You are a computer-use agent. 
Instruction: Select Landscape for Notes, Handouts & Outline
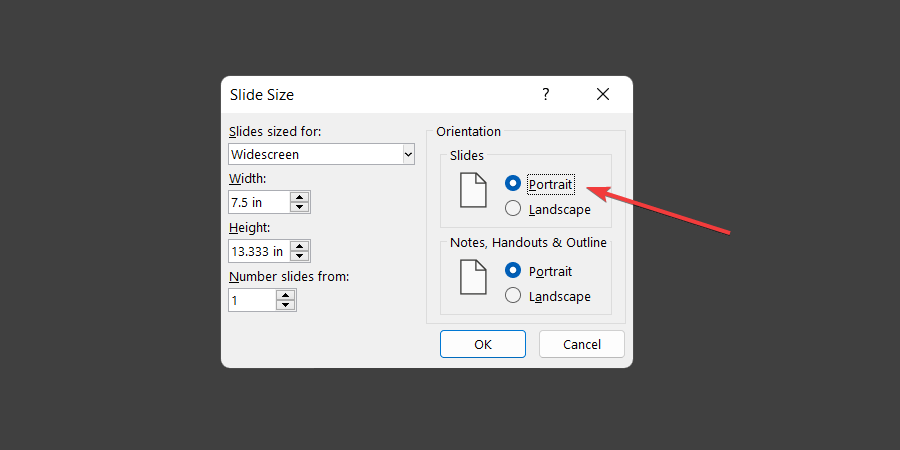click(513, 296)
